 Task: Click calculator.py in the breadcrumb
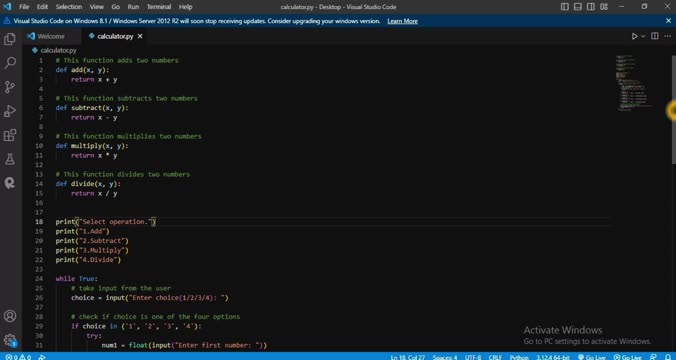coord(58,50)
